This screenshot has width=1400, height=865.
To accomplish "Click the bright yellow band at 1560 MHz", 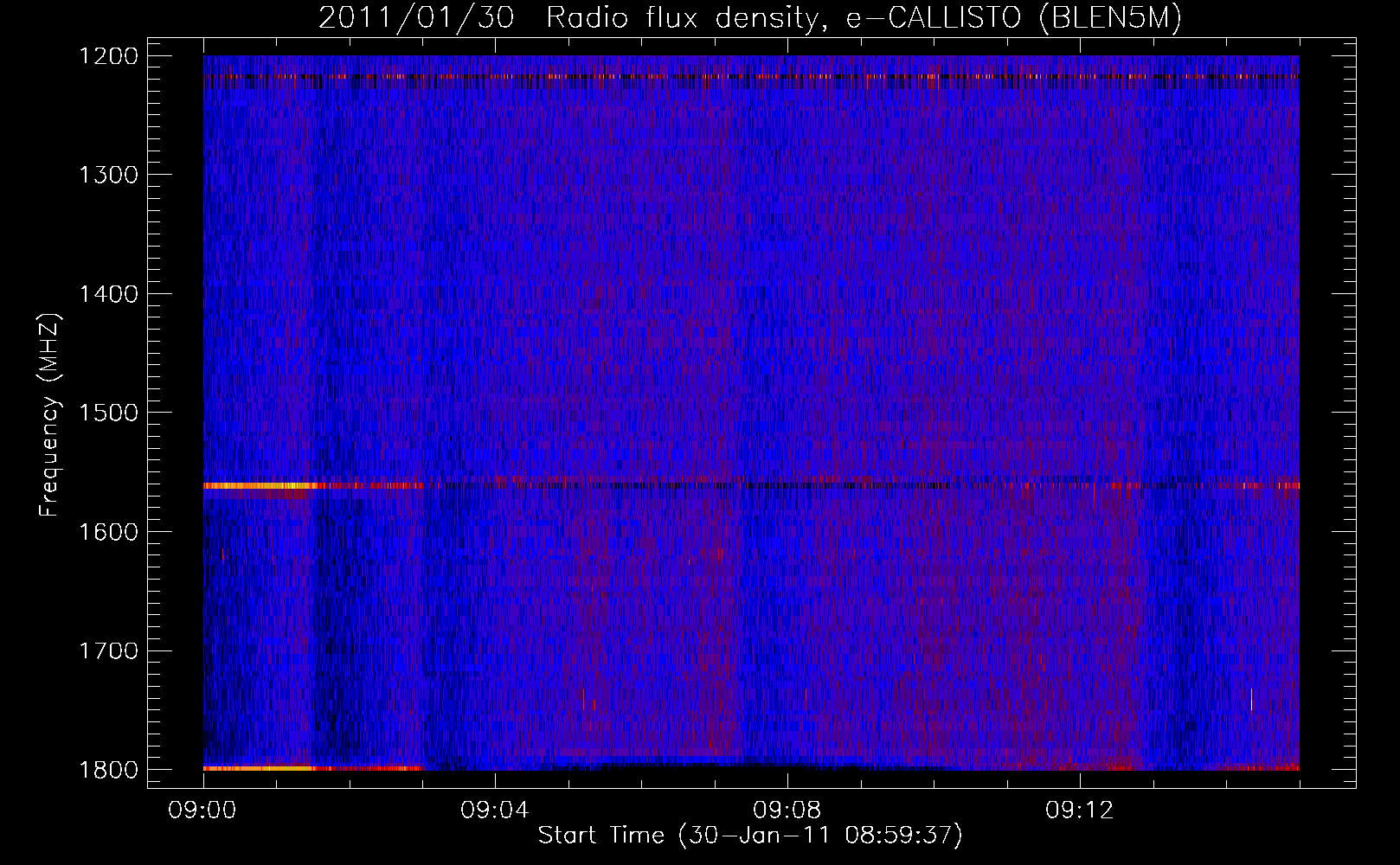I will pyautogui.click(x=260, y=486).
